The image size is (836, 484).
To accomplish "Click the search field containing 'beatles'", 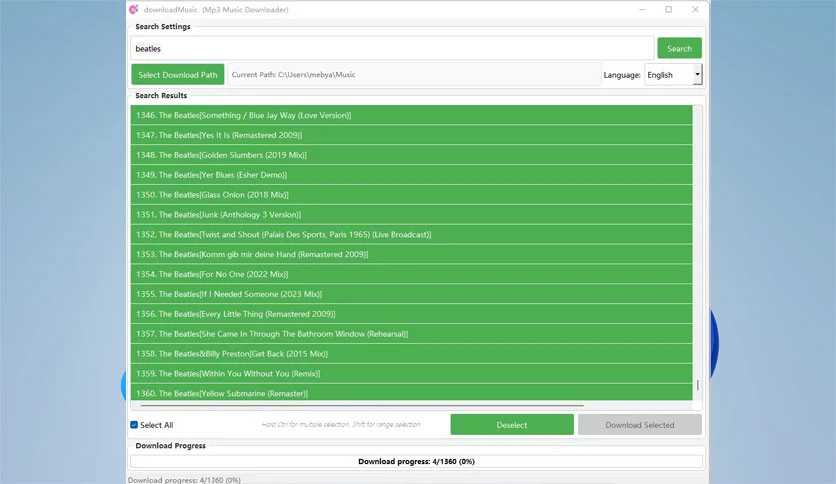I will [x=392, y=49].
